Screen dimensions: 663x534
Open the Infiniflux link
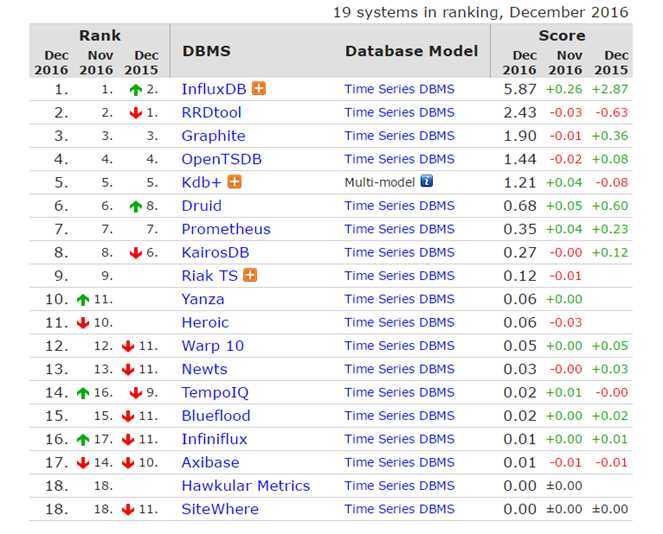(x=214, y=439)
